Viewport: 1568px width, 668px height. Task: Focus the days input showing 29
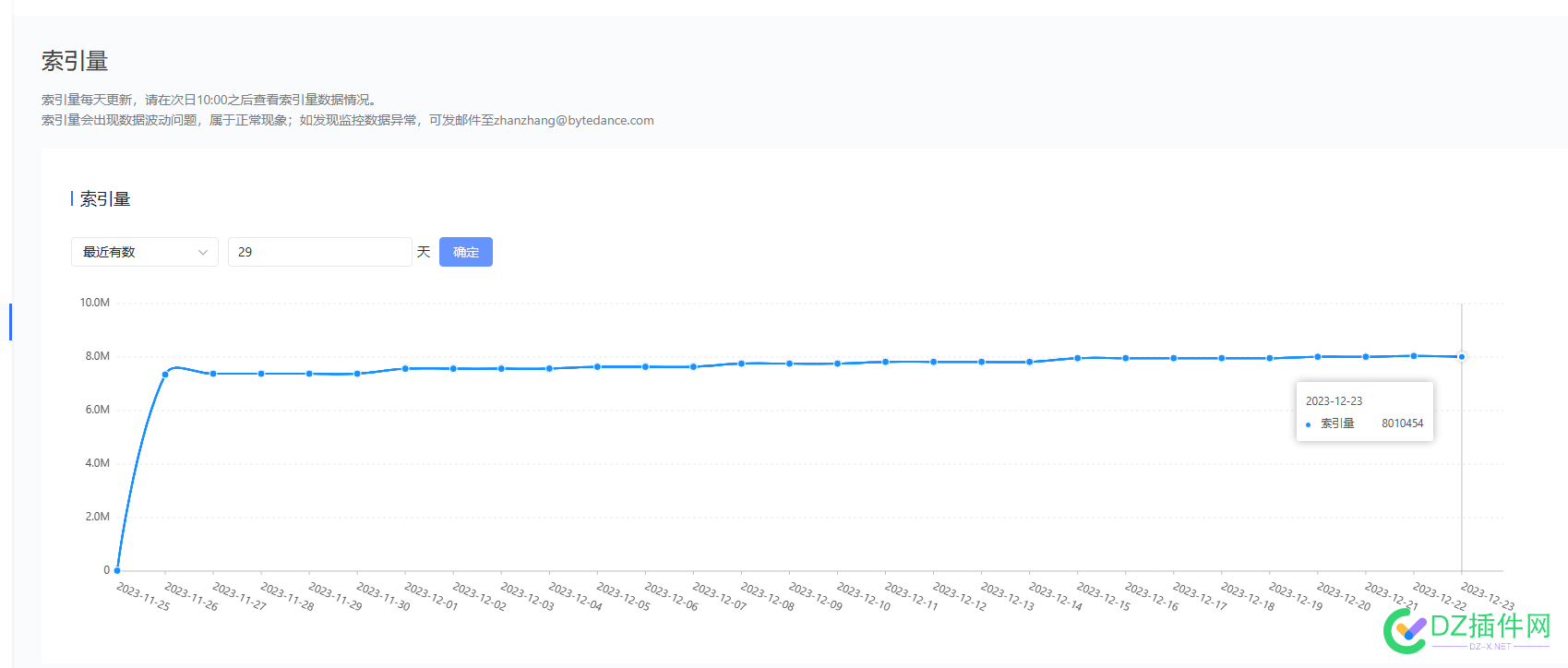click(x=319, y=252)
